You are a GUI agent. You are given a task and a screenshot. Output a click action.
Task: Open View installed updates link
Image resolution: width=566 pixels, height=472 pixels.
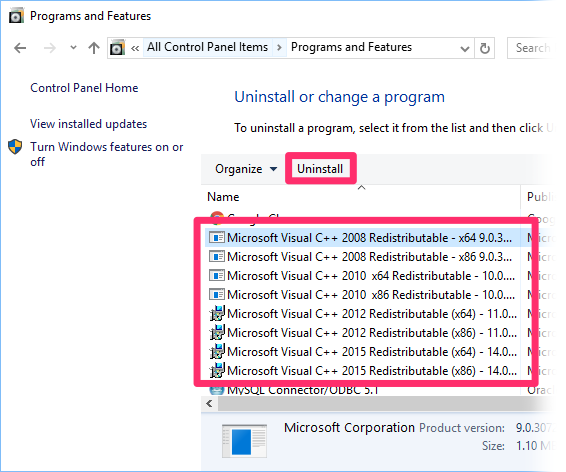coord(88,124)
